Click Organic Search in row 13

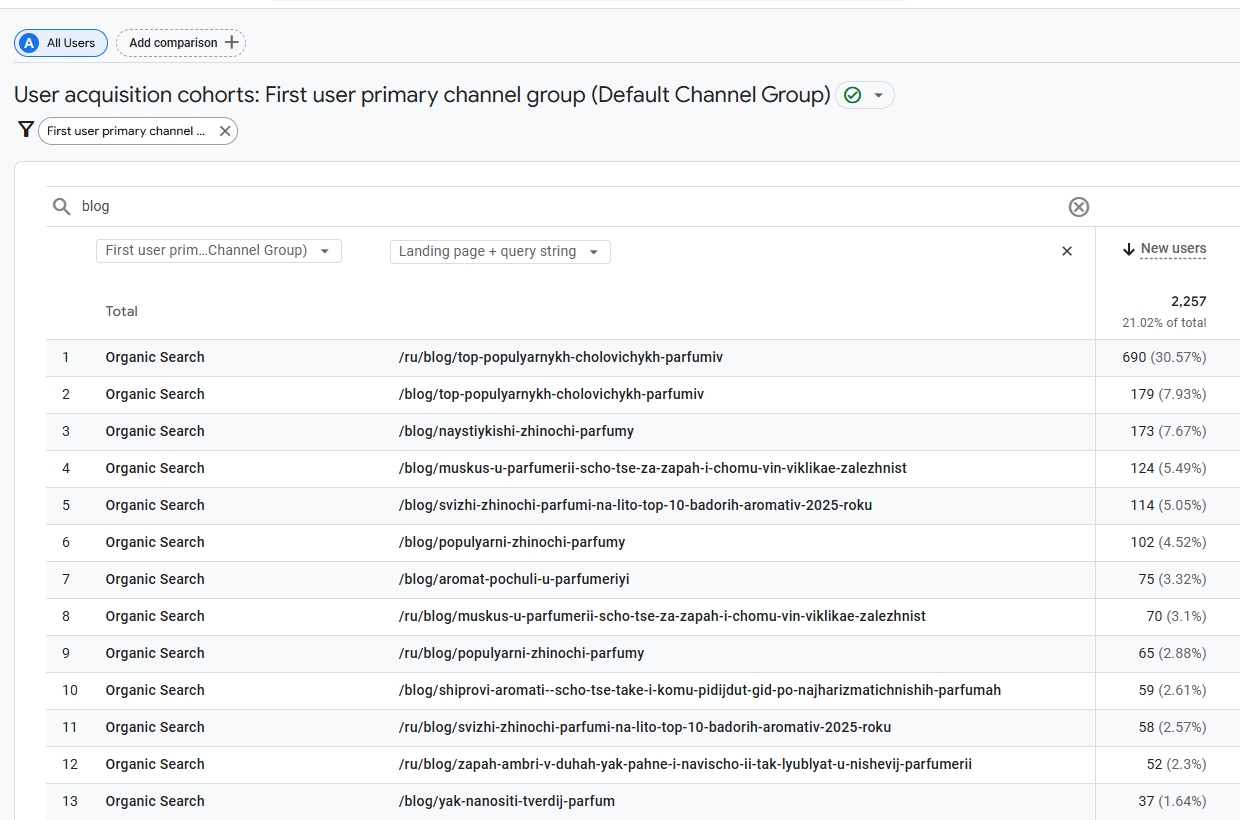[155, 801]
